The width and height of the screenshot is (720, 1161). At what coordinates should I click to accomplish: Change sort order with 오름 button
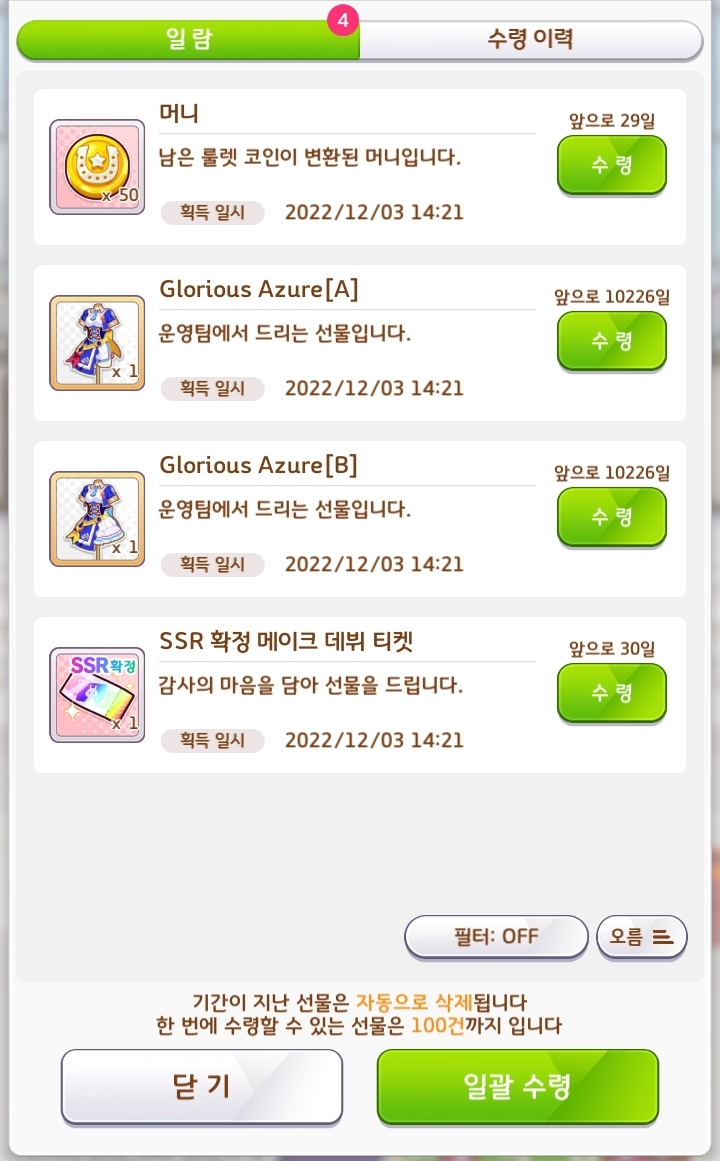pos(641,937)
